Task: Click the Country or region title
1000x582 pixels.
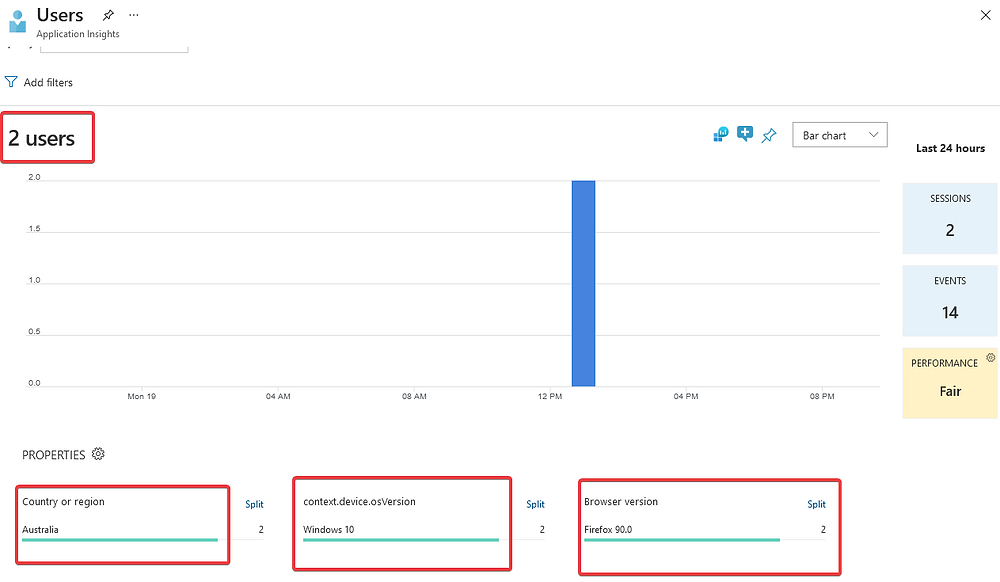Action: 63,502
